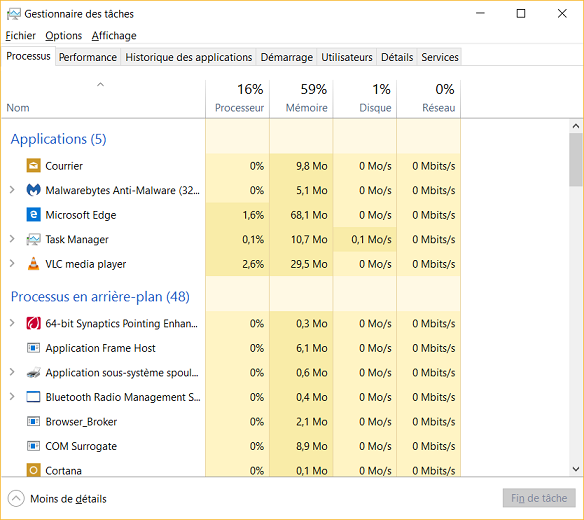Image resolution: width=584 pixels, height=520 pixels.
Task: Click the Microsoft Edge icon
Action: [33, 215]
